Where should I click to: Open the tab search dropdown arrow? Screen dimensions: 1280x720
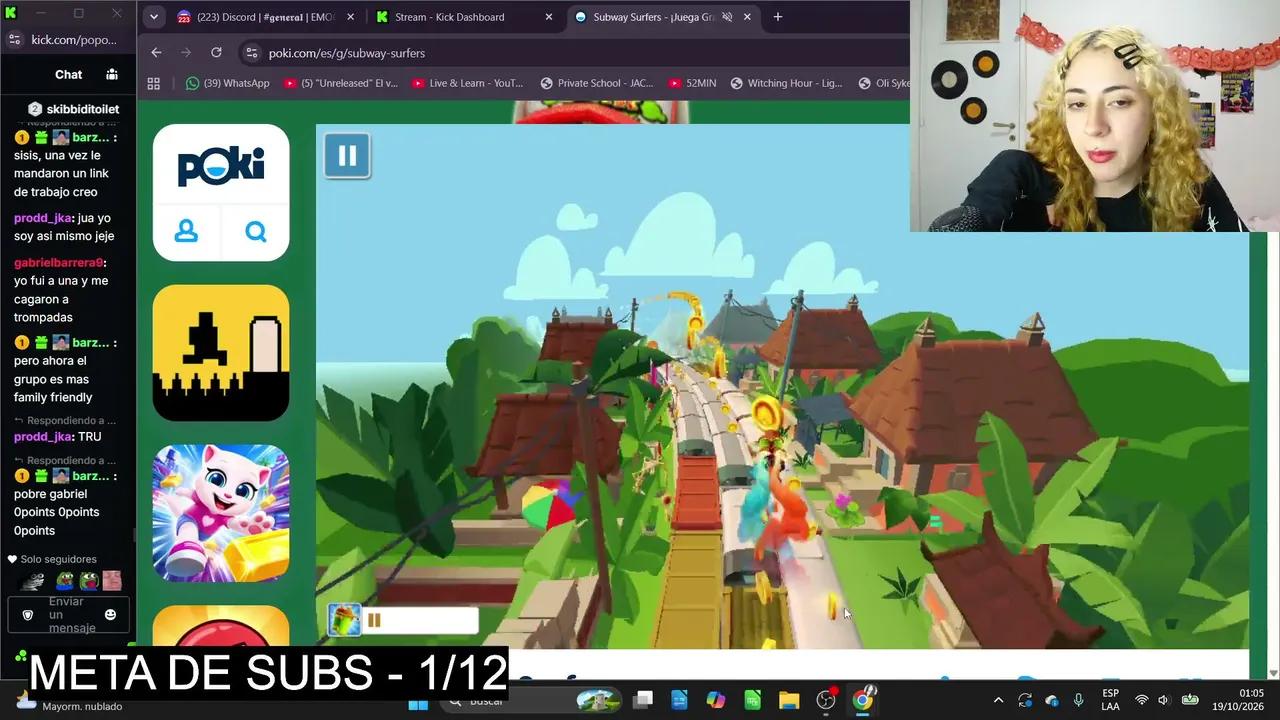point(153,17)
